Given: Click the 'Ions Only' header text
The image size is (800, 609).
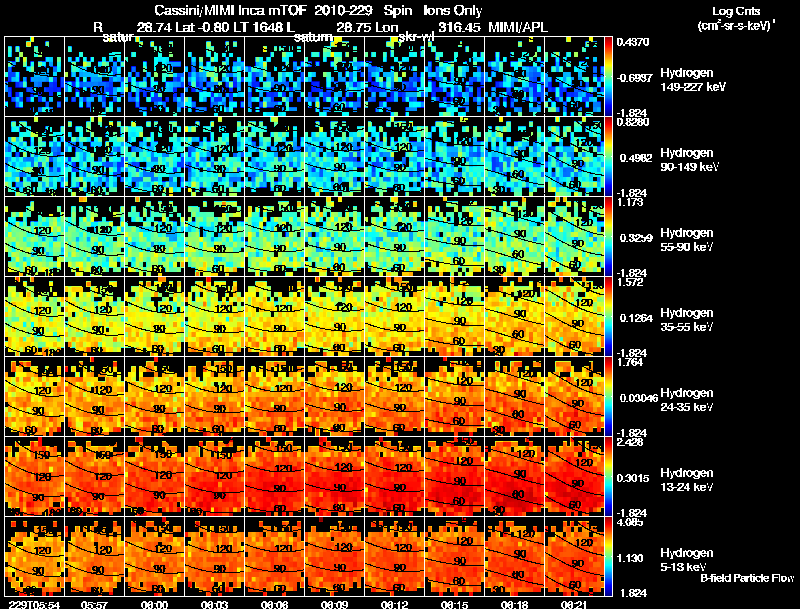Looking at the screenshot, I should coord(453,11).
